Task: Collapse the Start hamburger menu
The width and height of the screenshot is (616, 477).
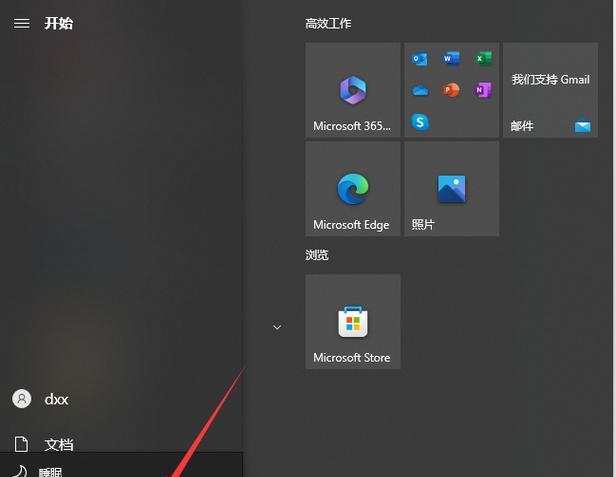Action: click(x=22, y=24)
